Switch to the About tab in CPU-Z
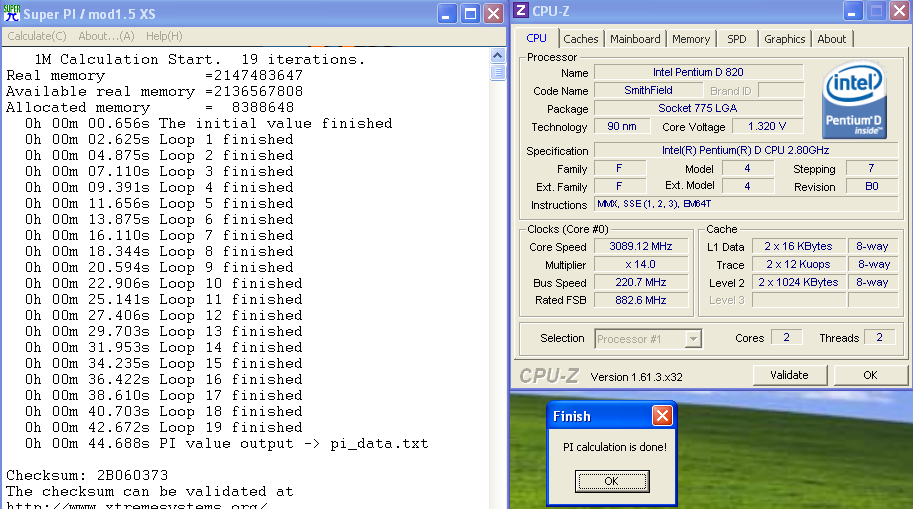 click(831, 39)
